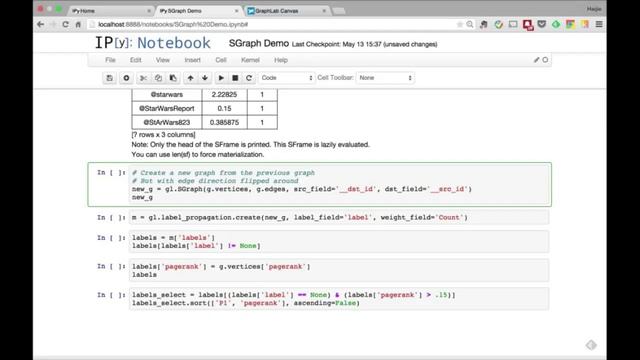The image size is (640, 360).
Task: Copy the selected cell with the toolbar copy icon
Action: point(158,78)
